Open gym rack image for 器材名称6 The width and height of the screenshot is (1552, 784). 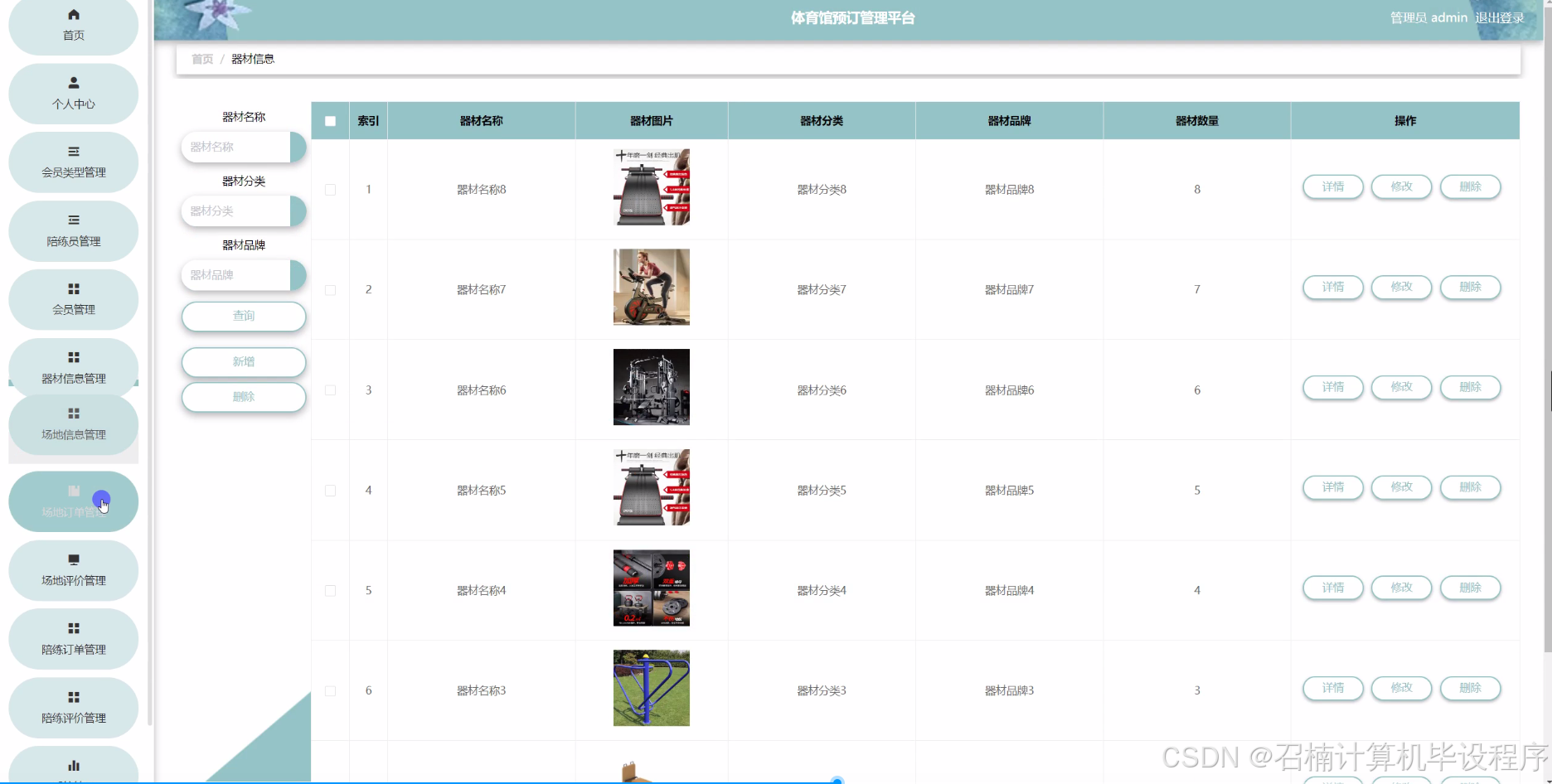(x=652, y=388)
